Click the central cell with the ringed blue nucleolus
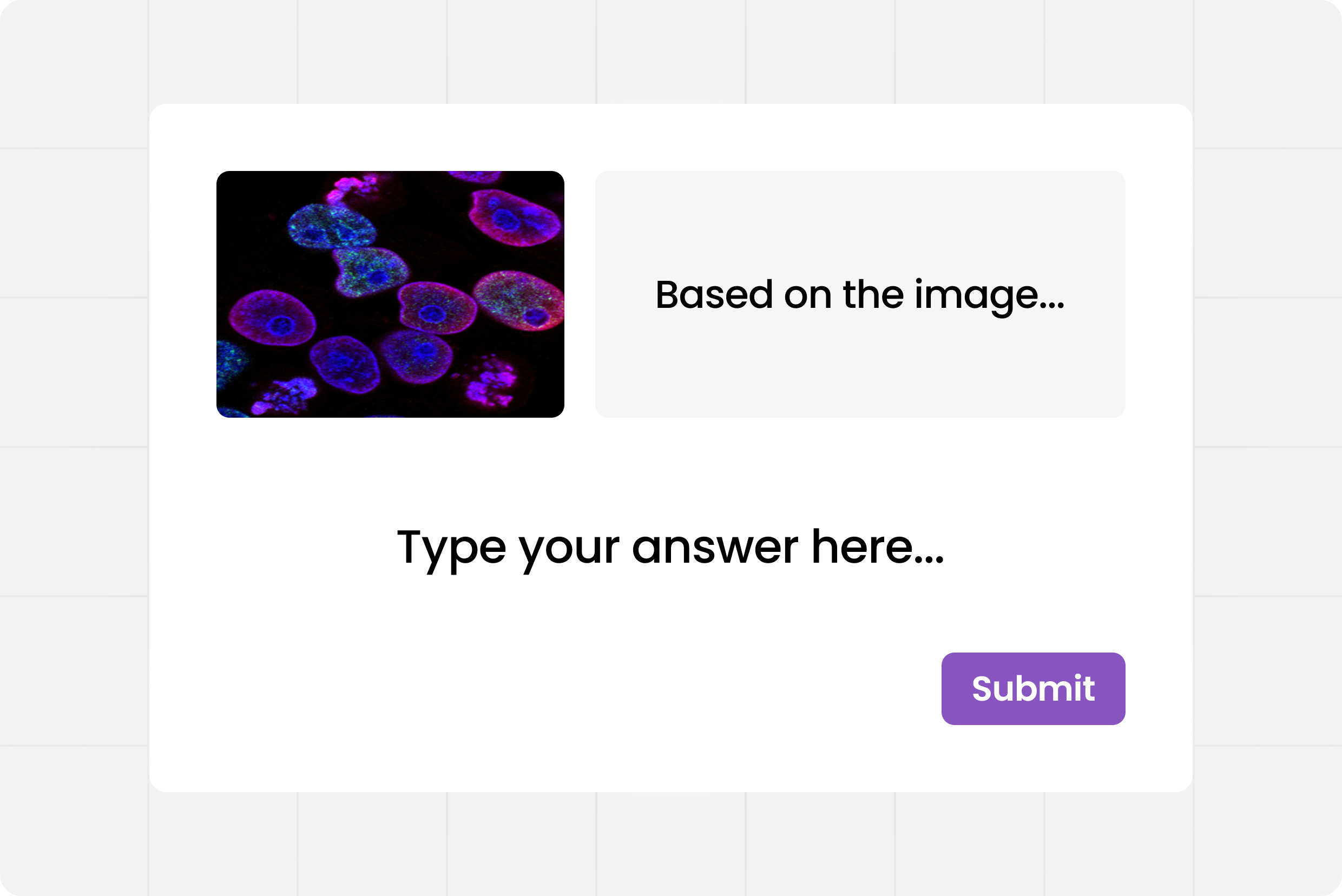Image resolution: width=1342 pixels, height=896 pixels. click(x=437, y=308)
